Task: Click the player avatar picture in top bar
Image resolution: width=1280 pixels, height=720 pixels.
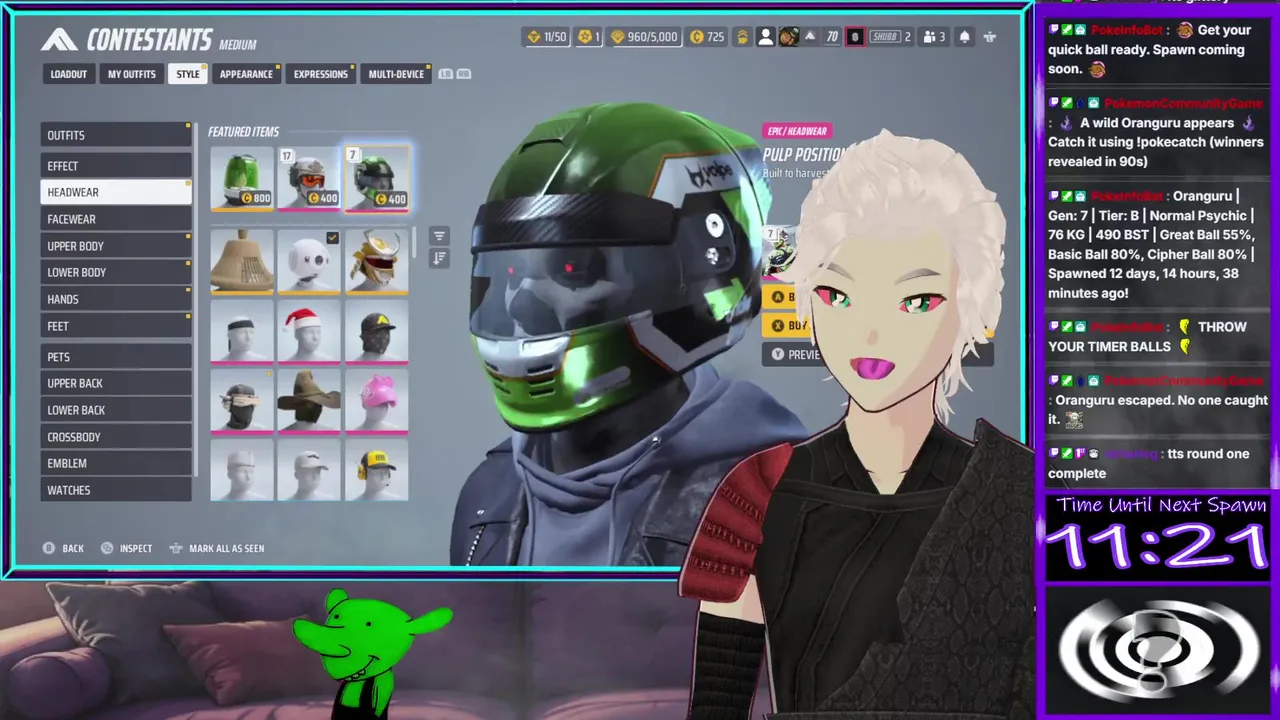Action: pyautogui.click(x=789, y=37)
